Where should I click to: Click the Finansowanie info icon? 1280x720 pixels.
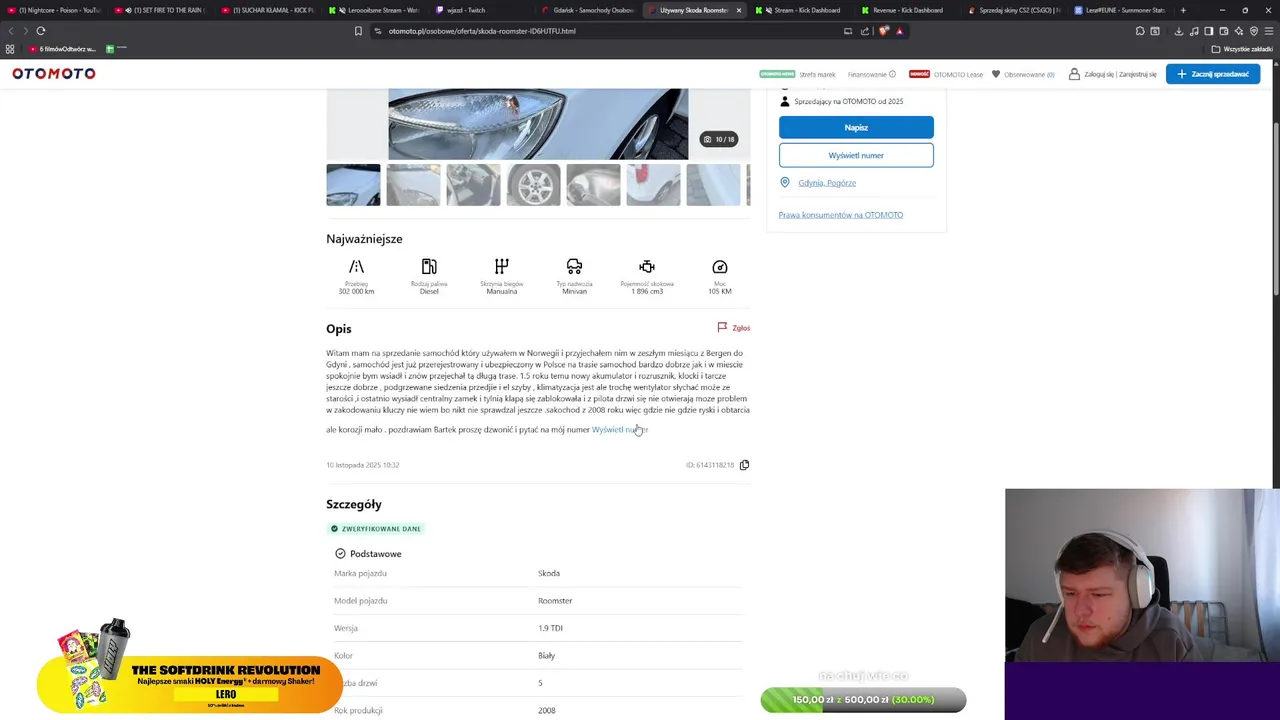tap(892, 74)
